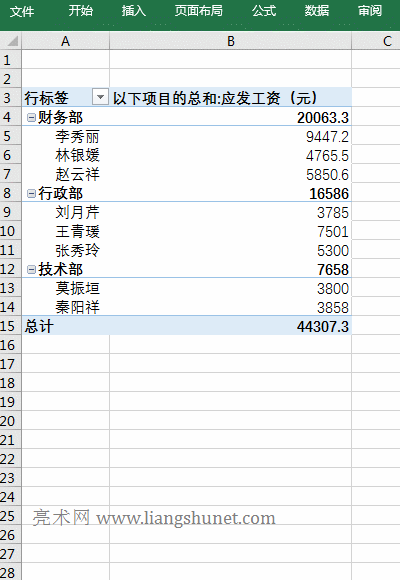Select column A header
Image resolution: width=400 pixels, height=580 pixels.
(x=65, y=41)
